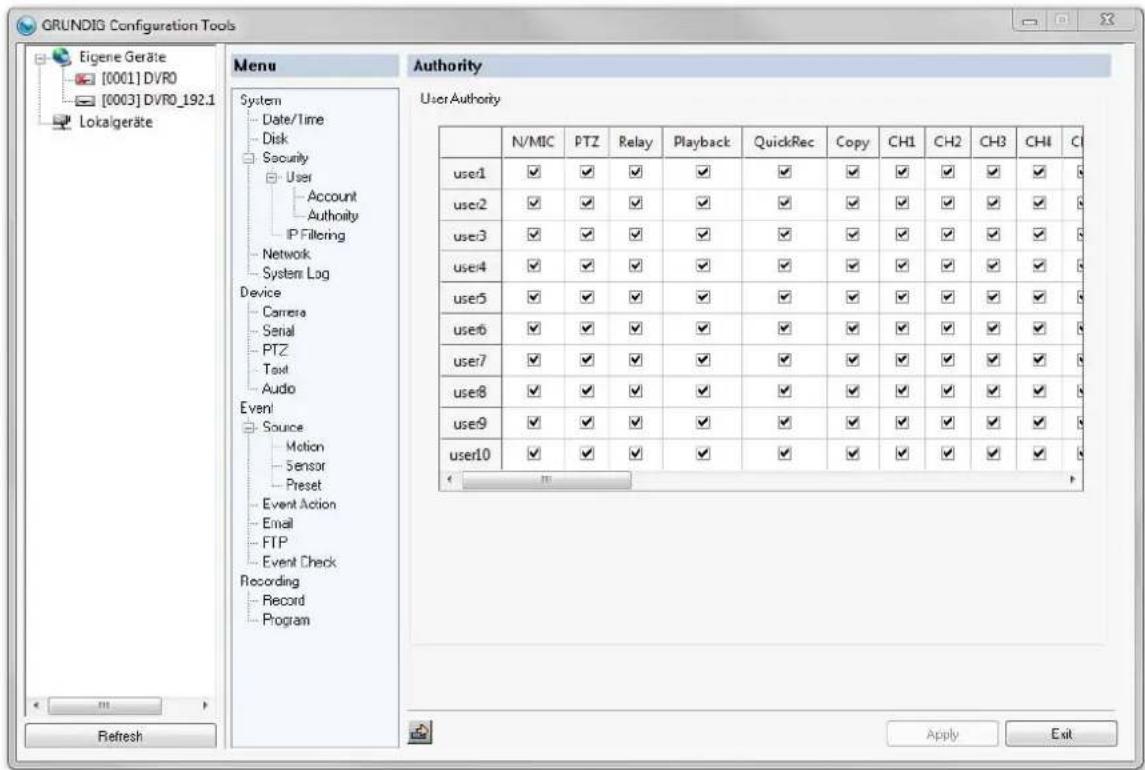Select Serial under Device
The width and height of the screenshot is (1145, 770).
(x=278, y=331)
